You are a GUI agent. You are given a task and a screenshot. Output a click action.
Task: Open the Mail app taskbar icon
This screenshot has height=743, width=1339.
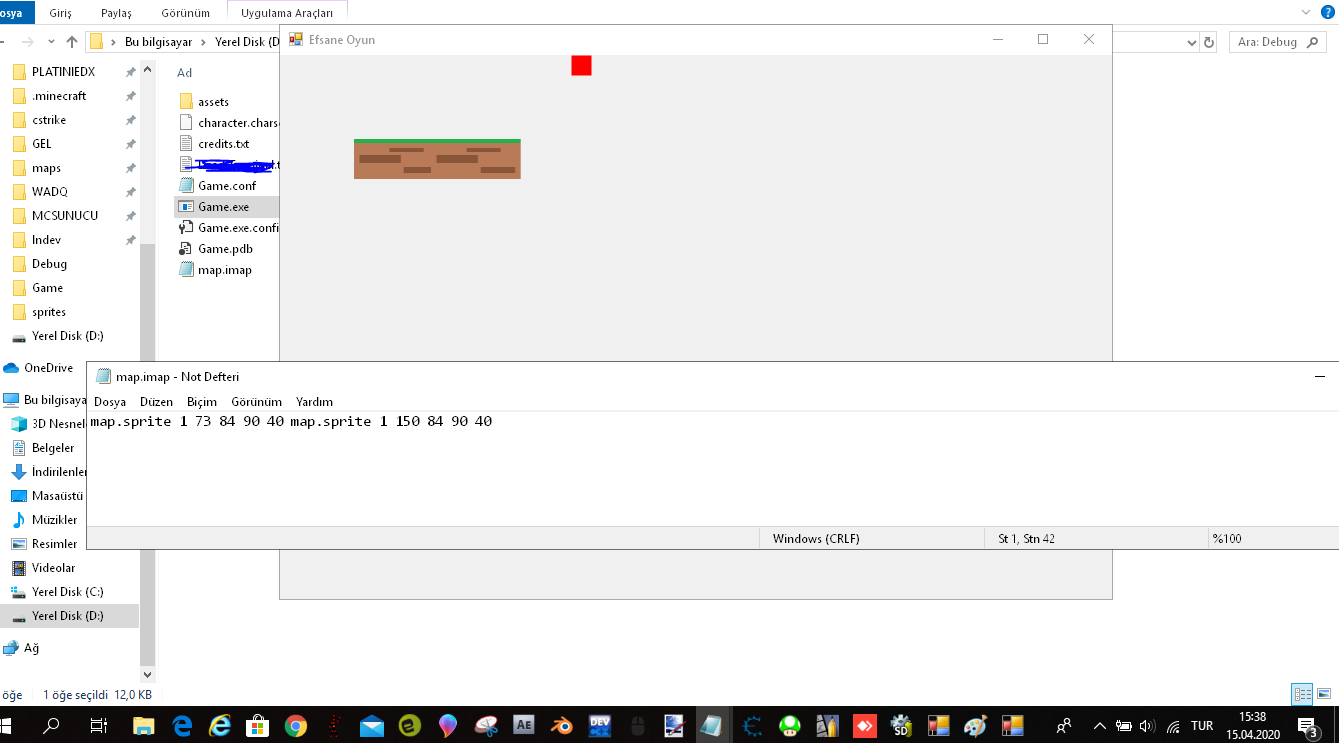372,726
